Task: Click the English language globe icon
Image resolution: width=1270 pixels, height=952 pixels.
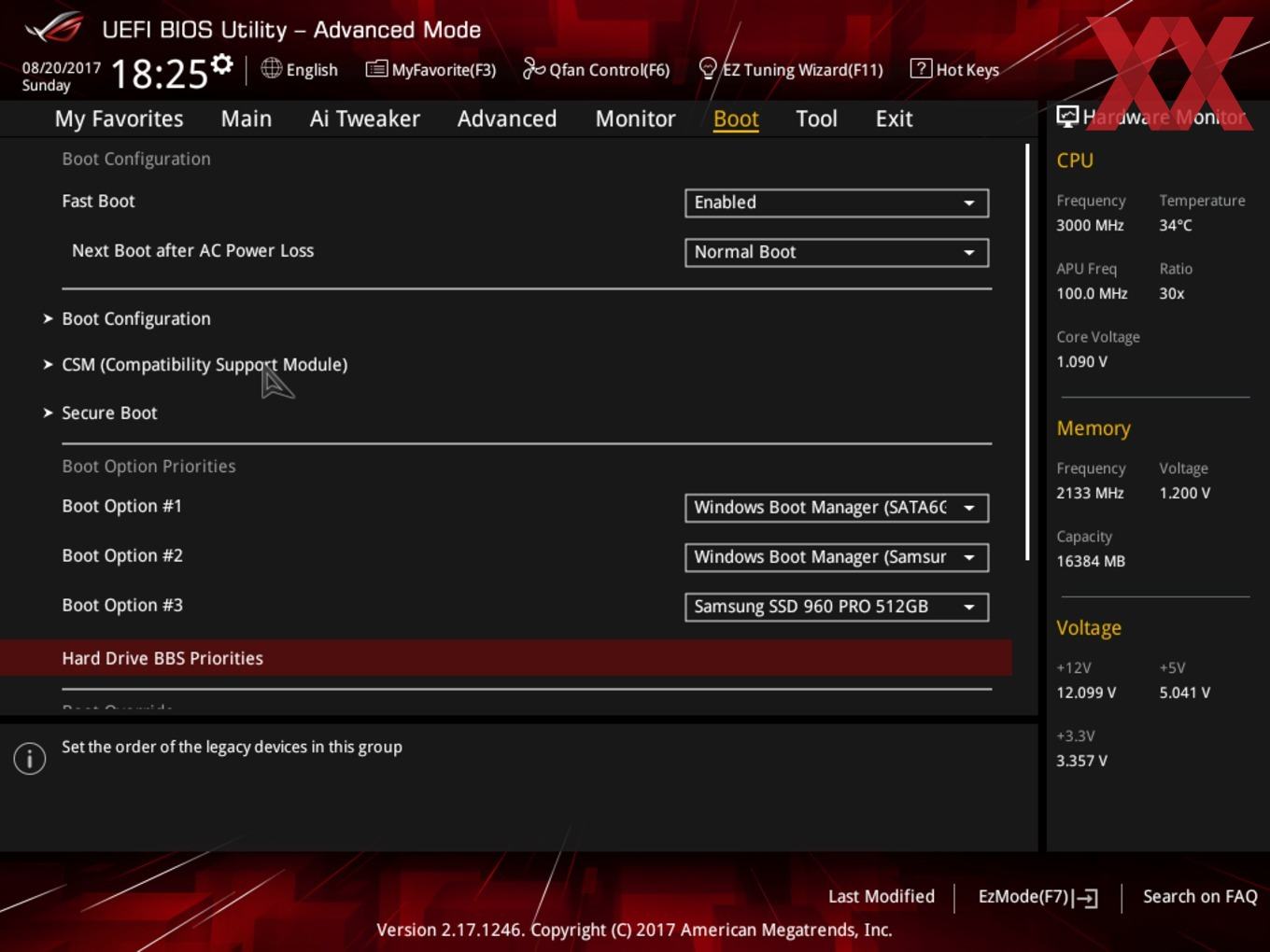Action: pos(271,68)
